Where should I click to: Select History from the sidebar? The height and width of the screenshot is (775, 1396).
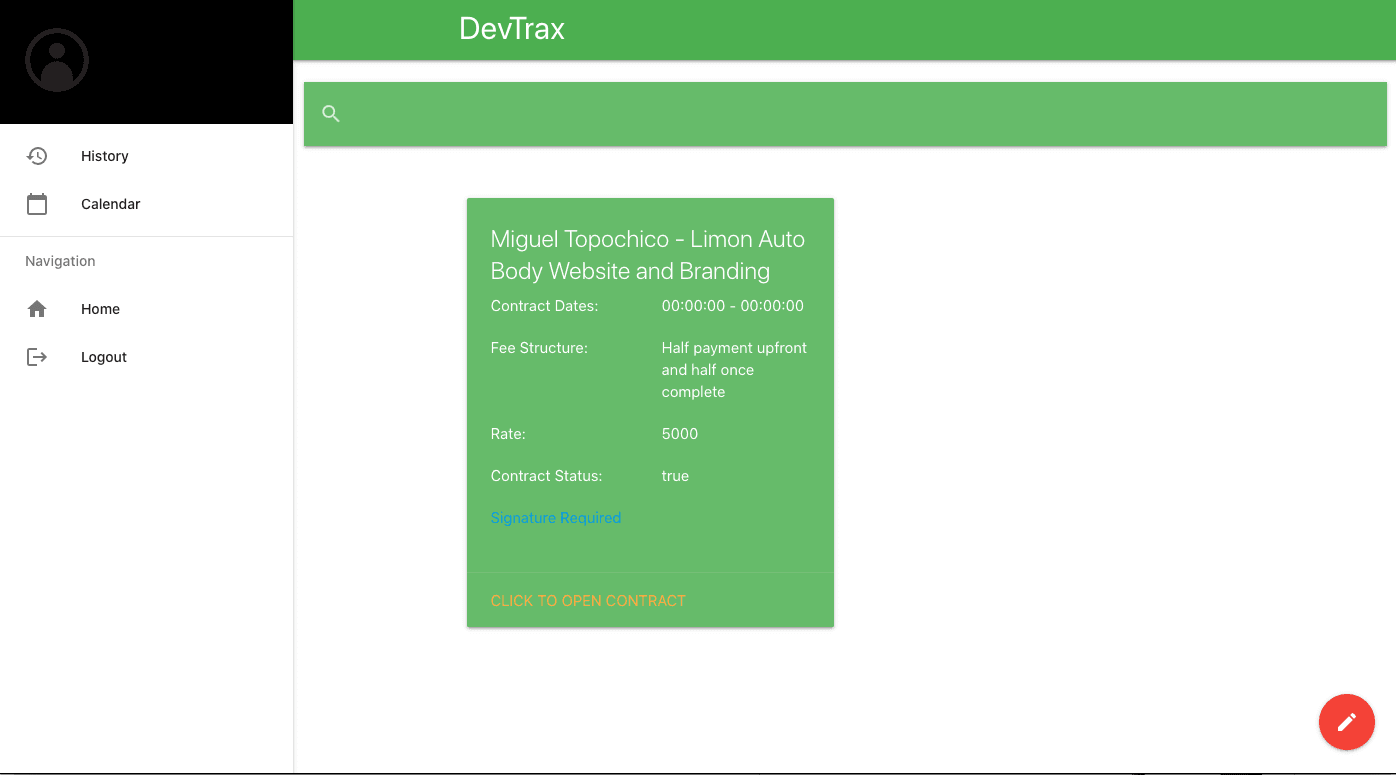pyautogui.click(x=104, y=155)
